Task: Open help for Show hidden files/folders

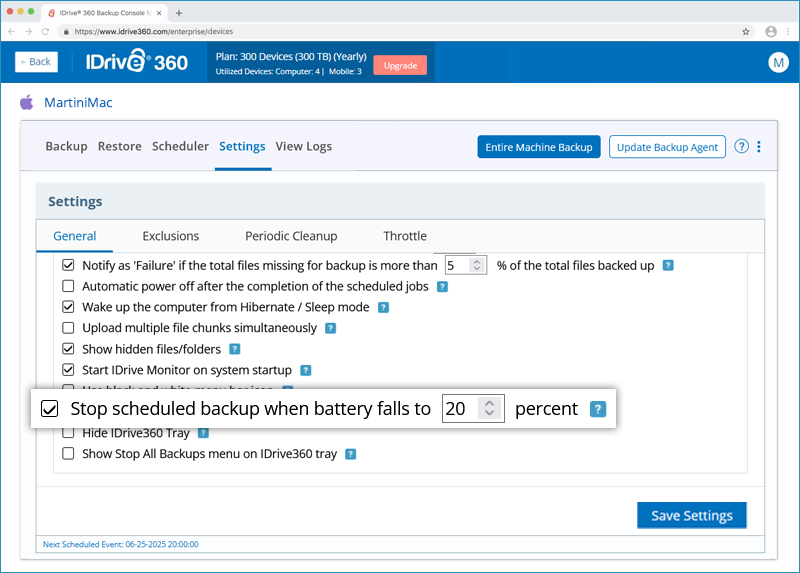Action: (235, 349)
